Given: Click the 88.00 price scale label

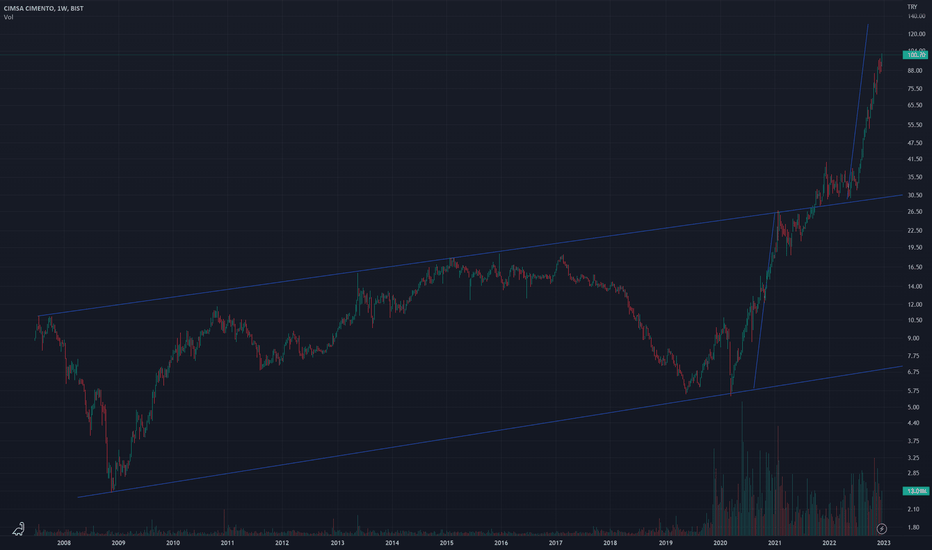Looking at the screenshot, I should [x=915, y=71].
